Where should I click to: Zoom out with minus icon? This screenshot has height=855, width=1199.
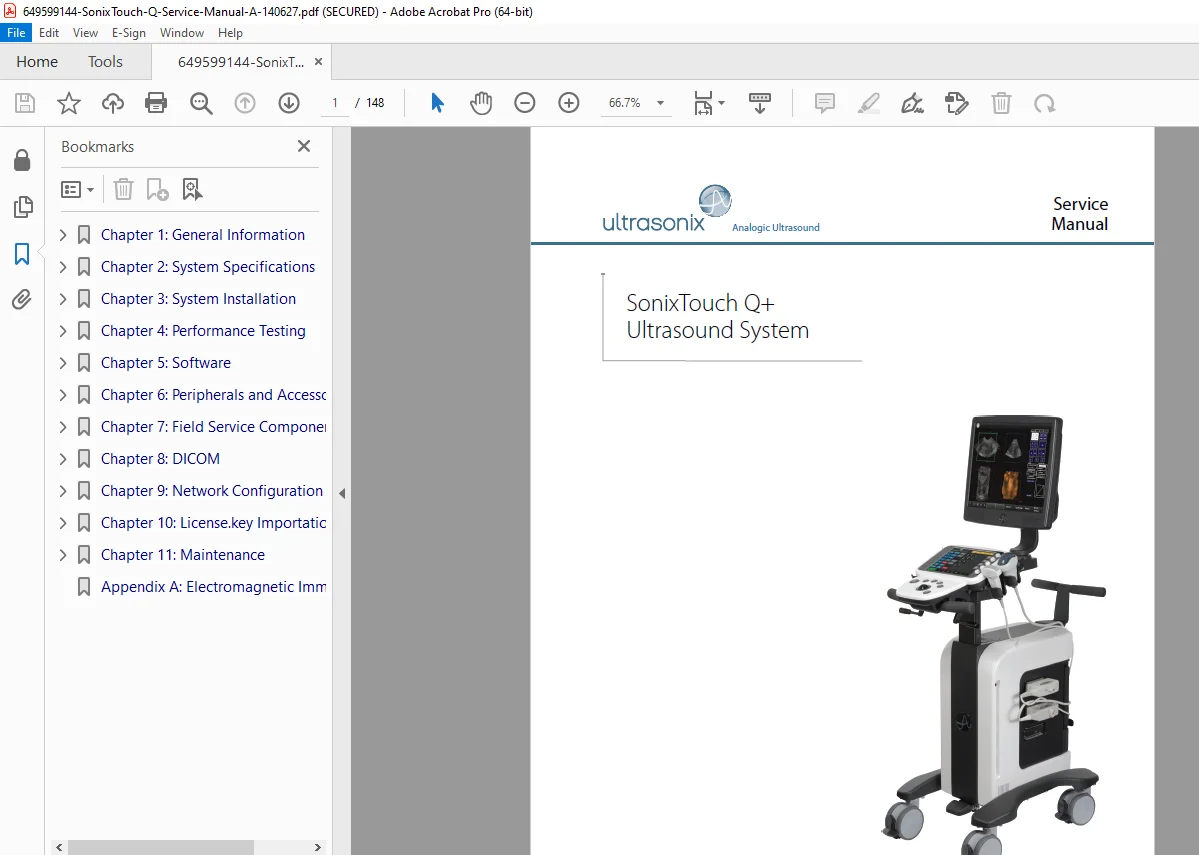pos(525,102)
